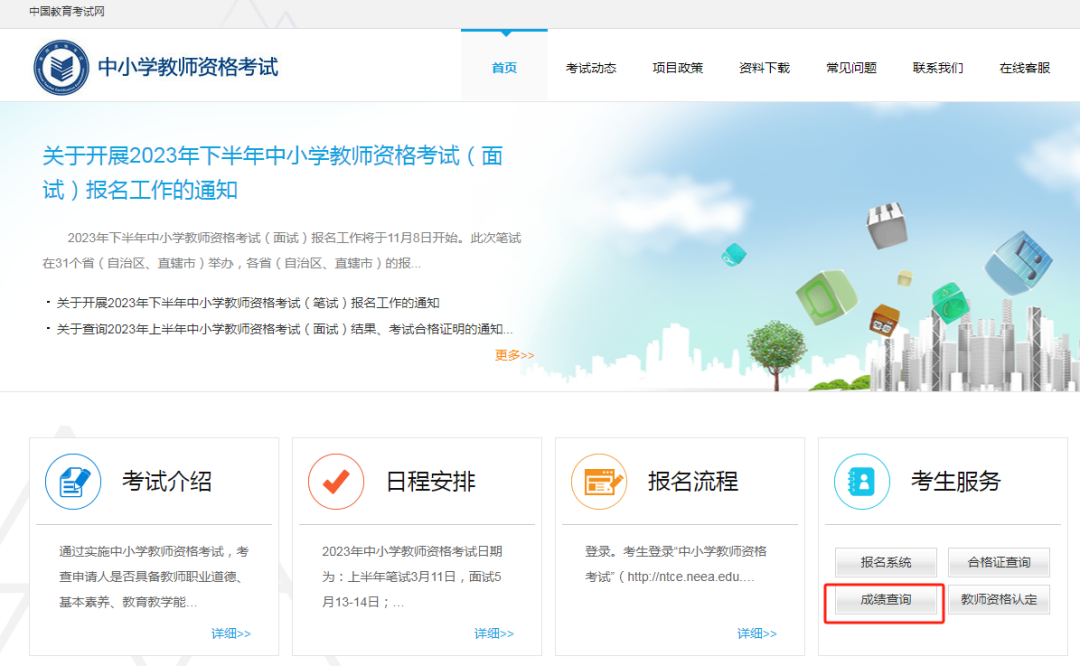Click the 报名流程 card heading
Image resolution: width=1080 pixels, height=666 pixels.
[x=693, y=481]
